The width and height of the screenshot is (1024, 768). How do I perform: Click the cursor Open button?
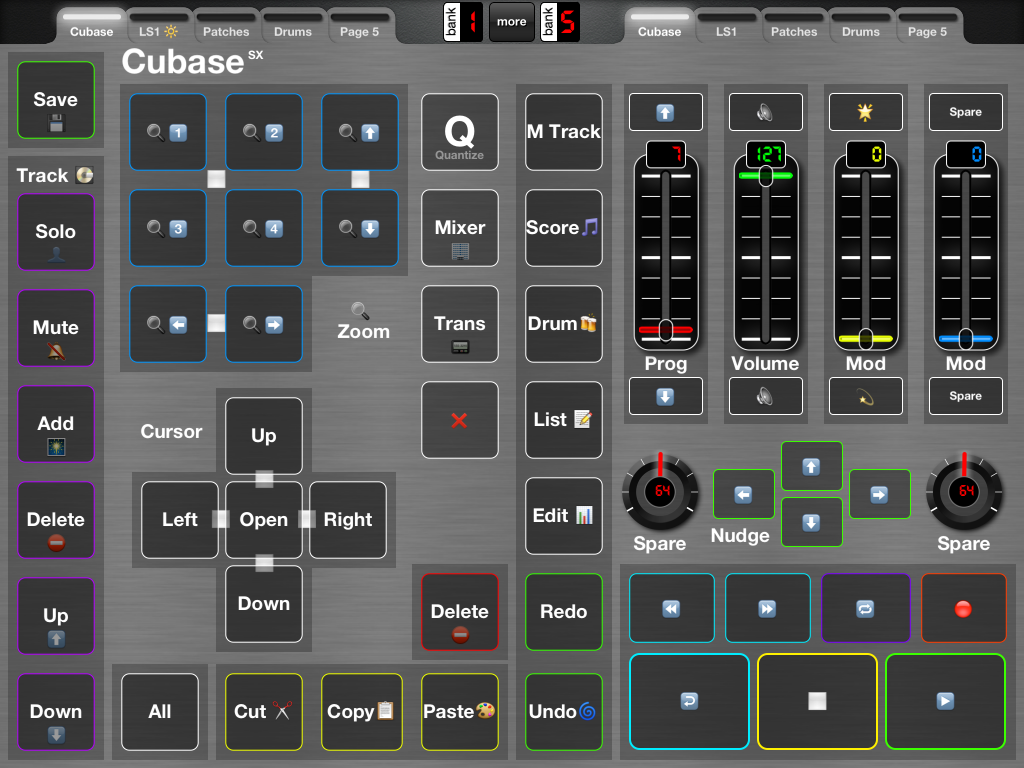pos(264,520)
